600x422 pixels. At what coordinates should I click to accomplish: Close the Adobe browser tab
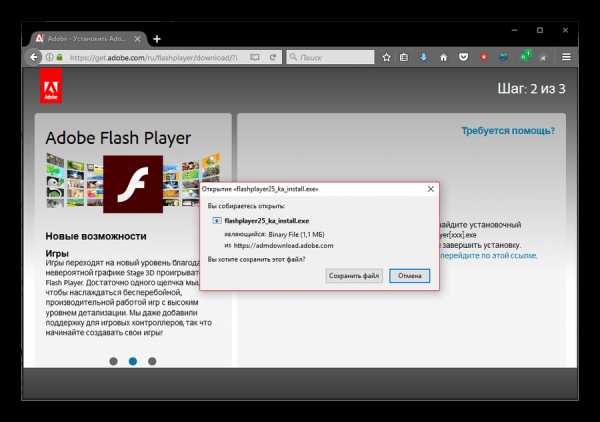tap(137, 39)
